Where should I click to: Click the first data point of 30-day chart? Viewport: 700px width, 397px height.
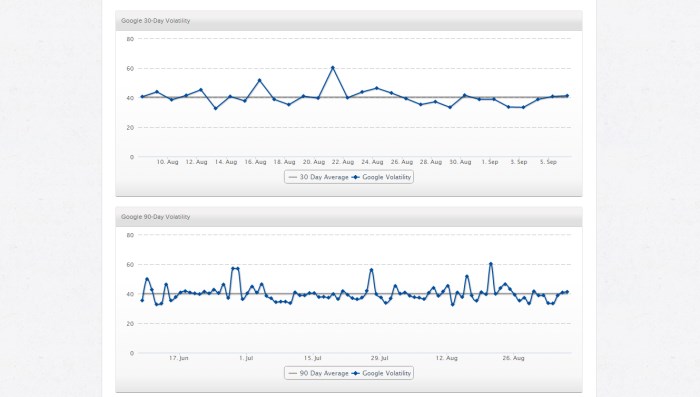coord(142,97)
